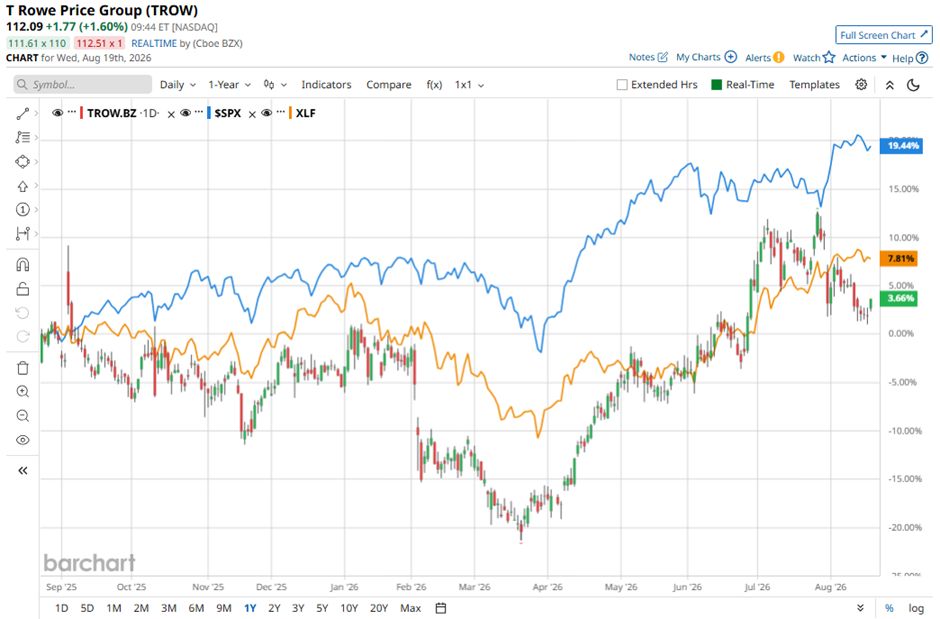
Task: Expand bottom double chevron panel
Action: point(860,608)
